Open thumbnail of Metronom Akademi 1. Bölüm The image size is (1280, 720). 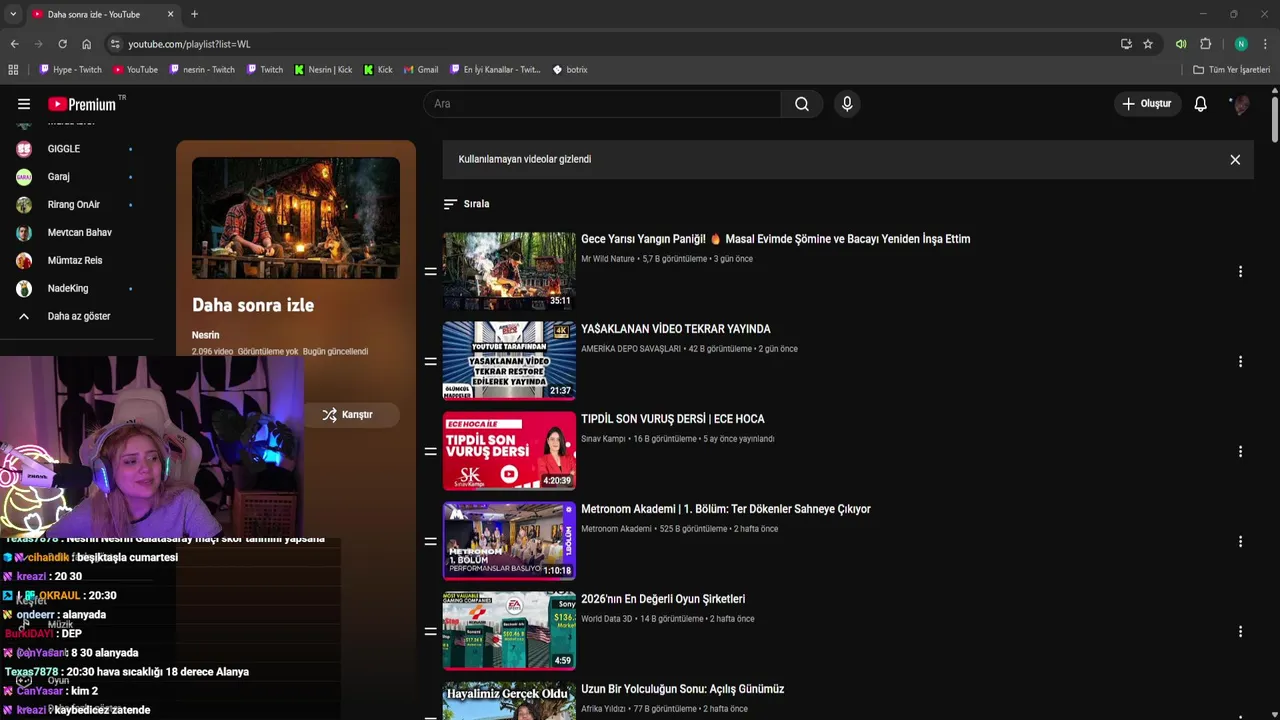pyautogui.click(x=509, y=541)
